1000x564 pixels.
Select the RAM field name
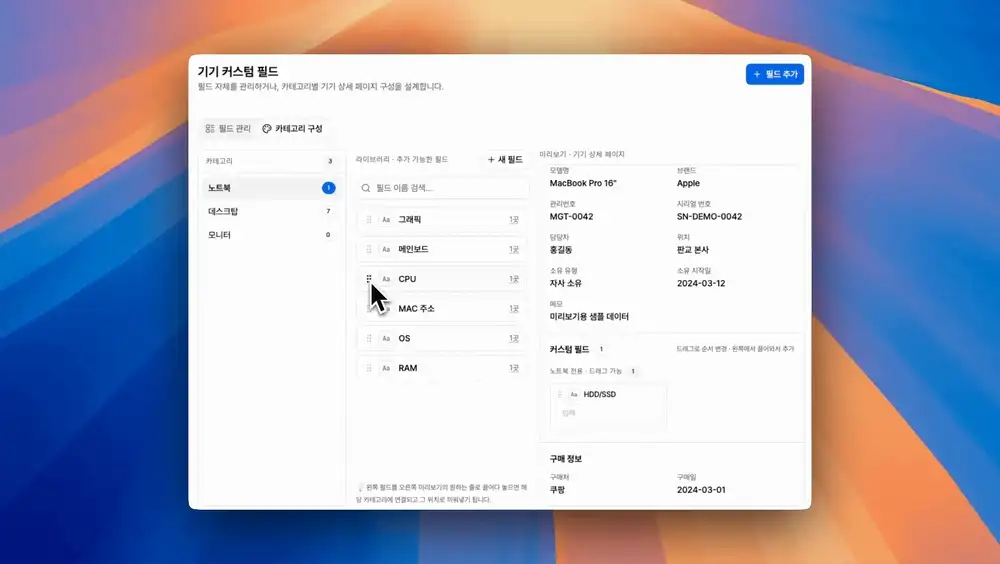tap(408, 368)
